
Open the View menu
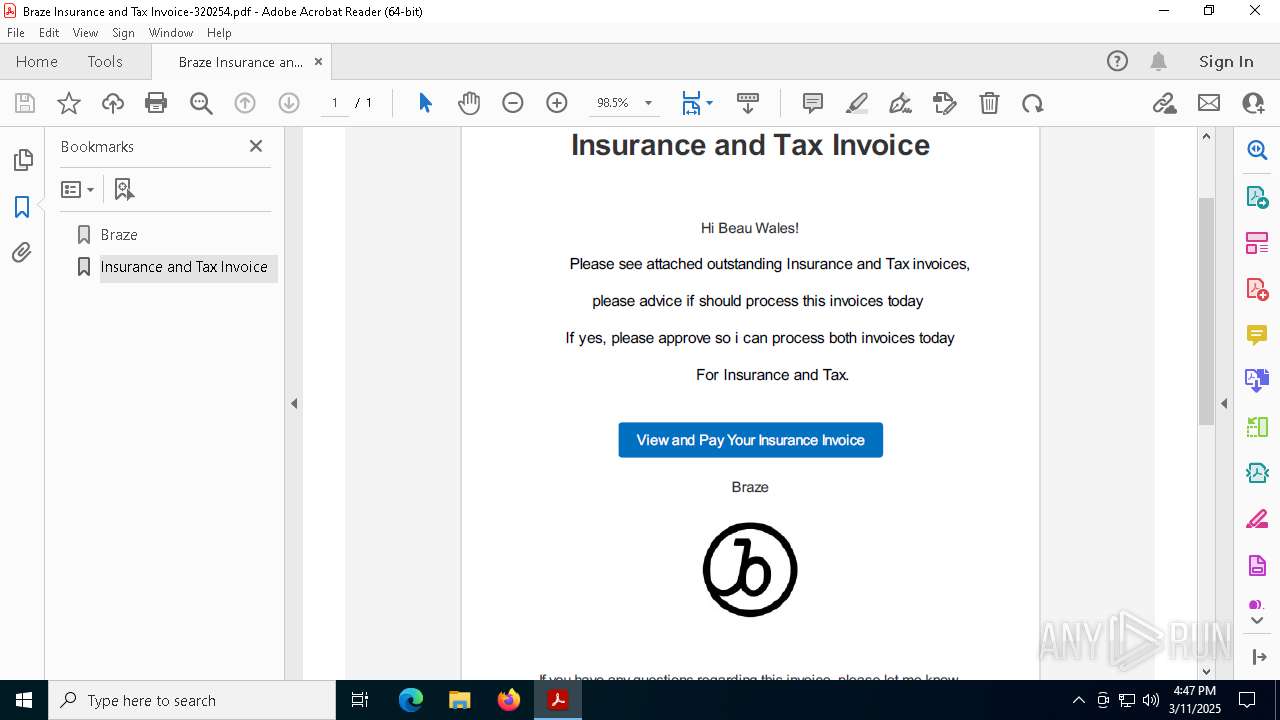(x=85, y=33)
